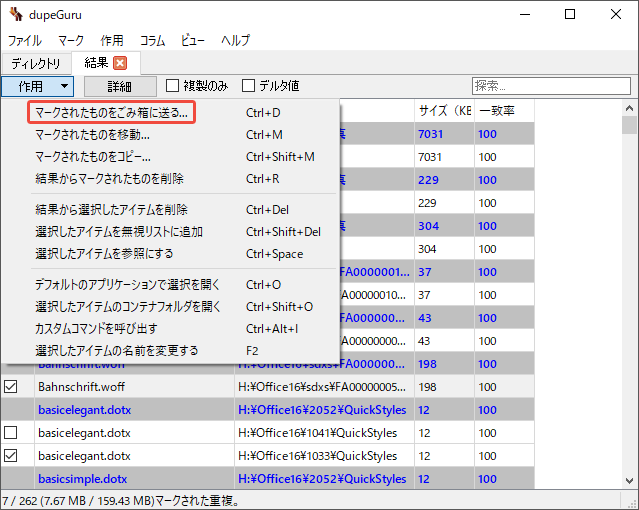This screenshot has height=510, width=639.
Task: Open the ビュー menu
Action: 193,40
